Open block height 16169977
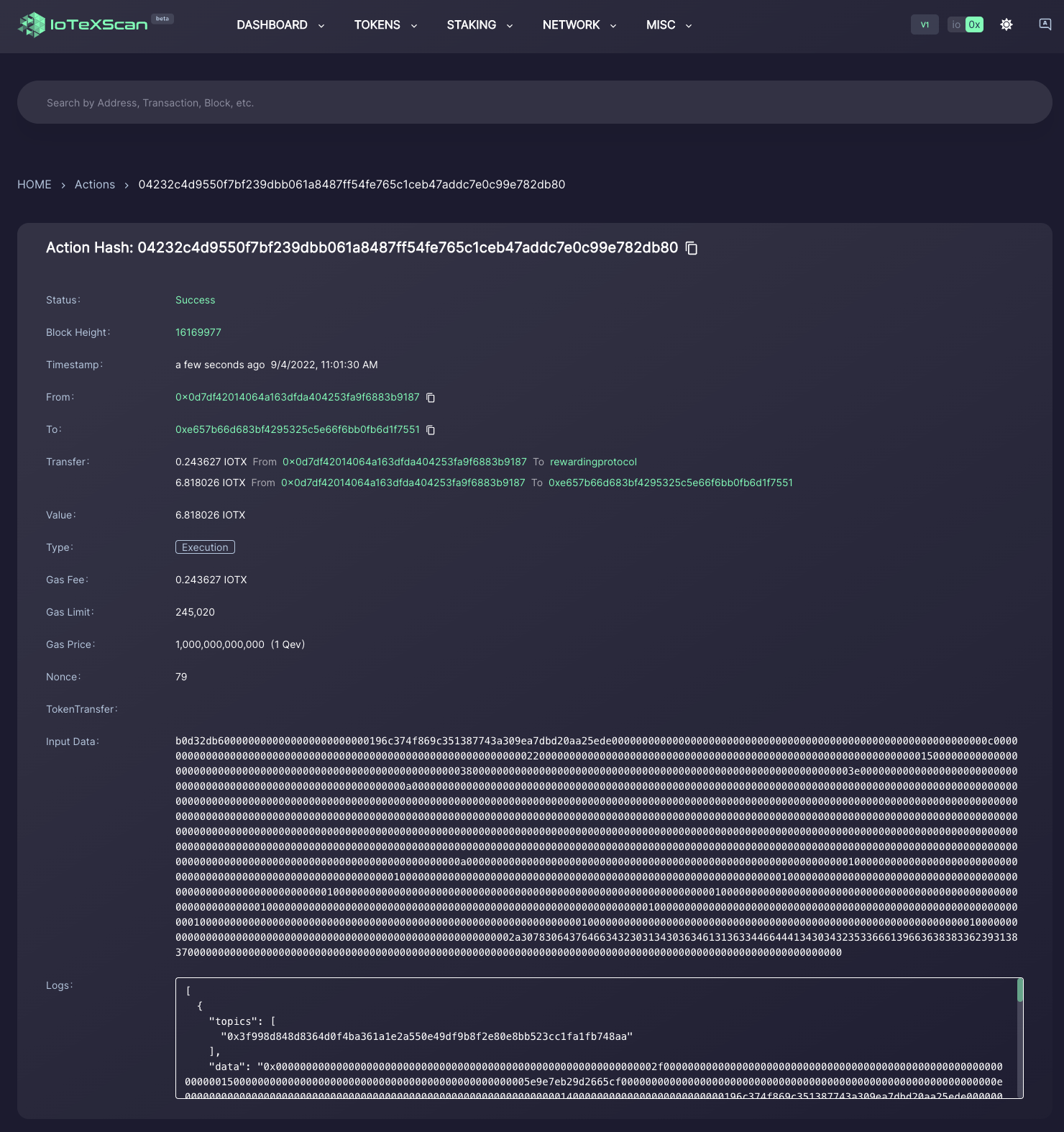 tap(198, 332)
